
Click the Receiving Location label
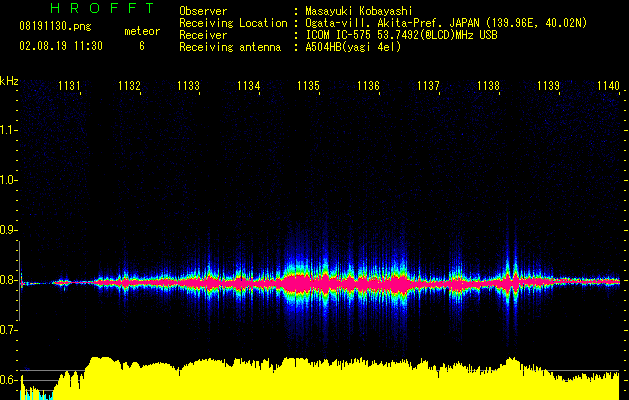(233, 23)
